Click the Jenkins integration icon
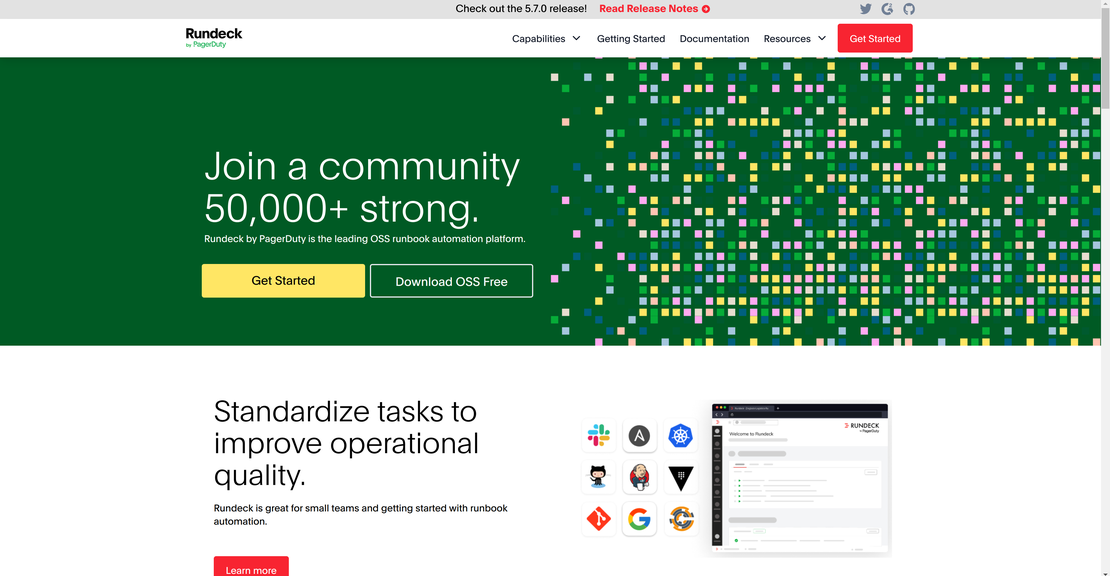The height and width of the screenshot is (576, 1110). pyautogui.click(x=639, y=477)
